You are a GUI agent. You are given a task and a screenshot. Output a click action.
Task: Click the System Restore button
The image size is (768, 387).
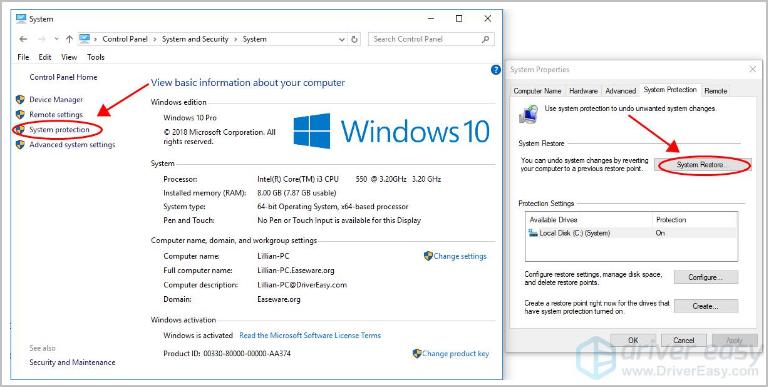702,165
